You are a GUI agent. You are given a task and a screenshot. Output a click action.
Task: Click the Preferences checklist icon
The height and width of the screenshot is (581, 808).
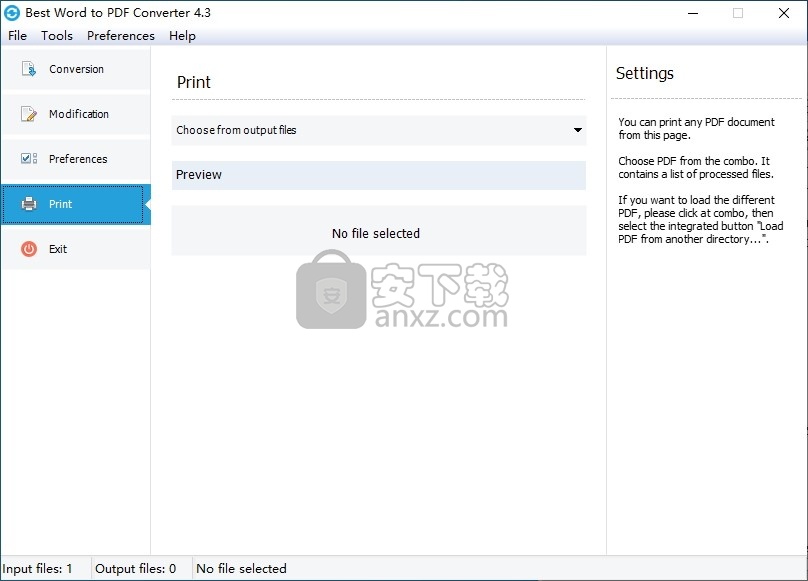click(x=29, y=159)
